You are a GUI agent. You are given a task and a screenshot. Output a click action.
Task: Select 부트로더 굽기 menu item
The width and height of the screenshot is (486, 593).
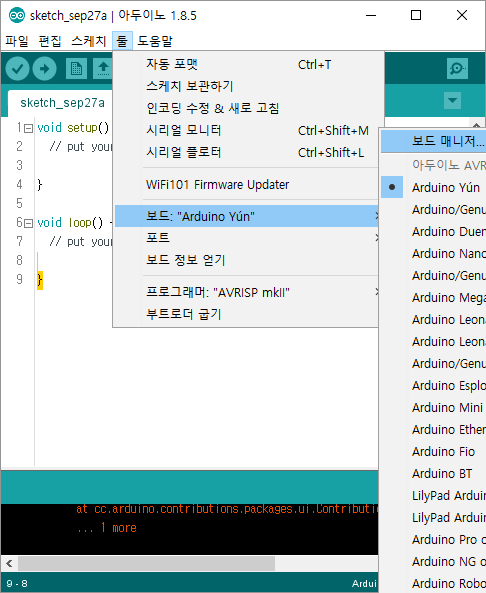coord(247,314)
